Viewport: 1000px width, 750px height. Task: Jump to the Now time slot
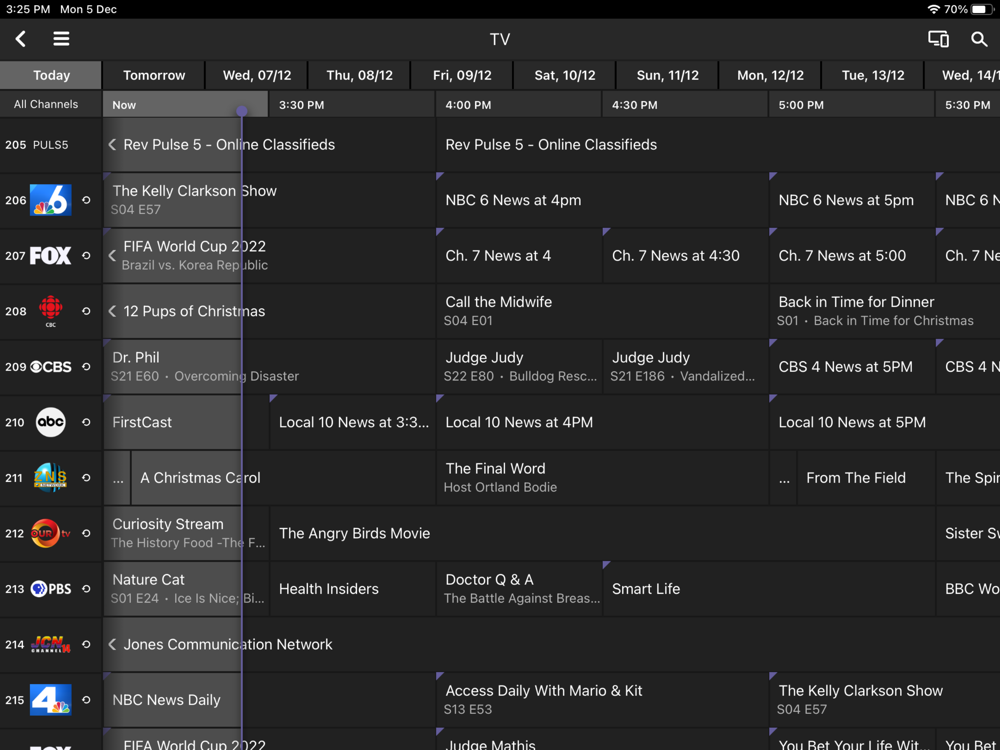pos(185,105)
